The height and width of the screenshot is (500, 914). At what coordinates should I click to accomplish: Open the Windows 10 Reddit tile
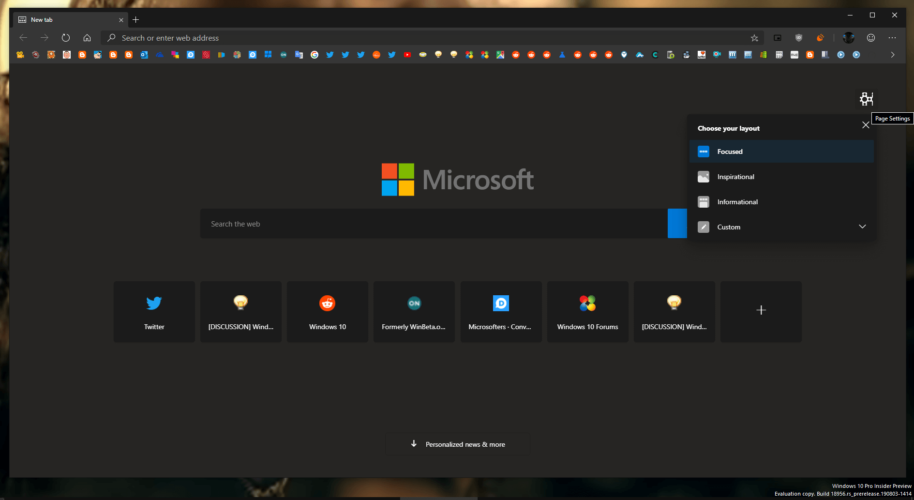pyautogui.click(x=328, y=311)
